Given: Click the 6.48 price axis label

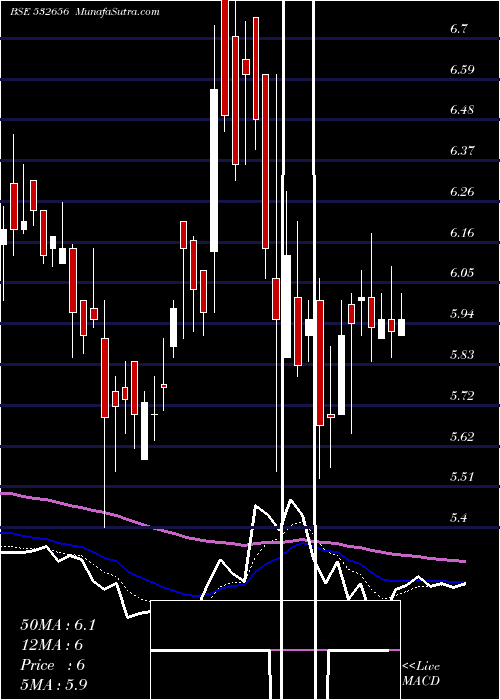Looking at the screenshot, I should coord(462,110).
